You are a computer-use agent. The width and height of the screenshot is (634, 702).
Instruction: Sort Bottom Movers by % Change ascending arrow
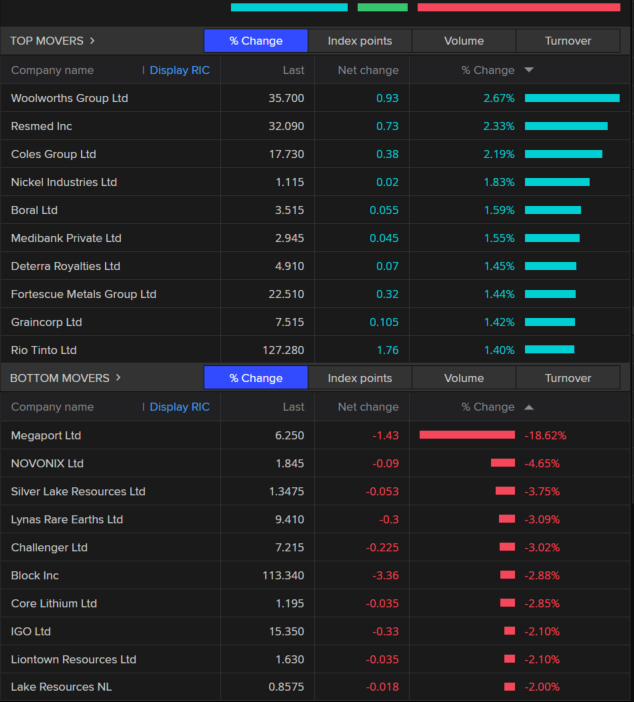pos(529,407)
